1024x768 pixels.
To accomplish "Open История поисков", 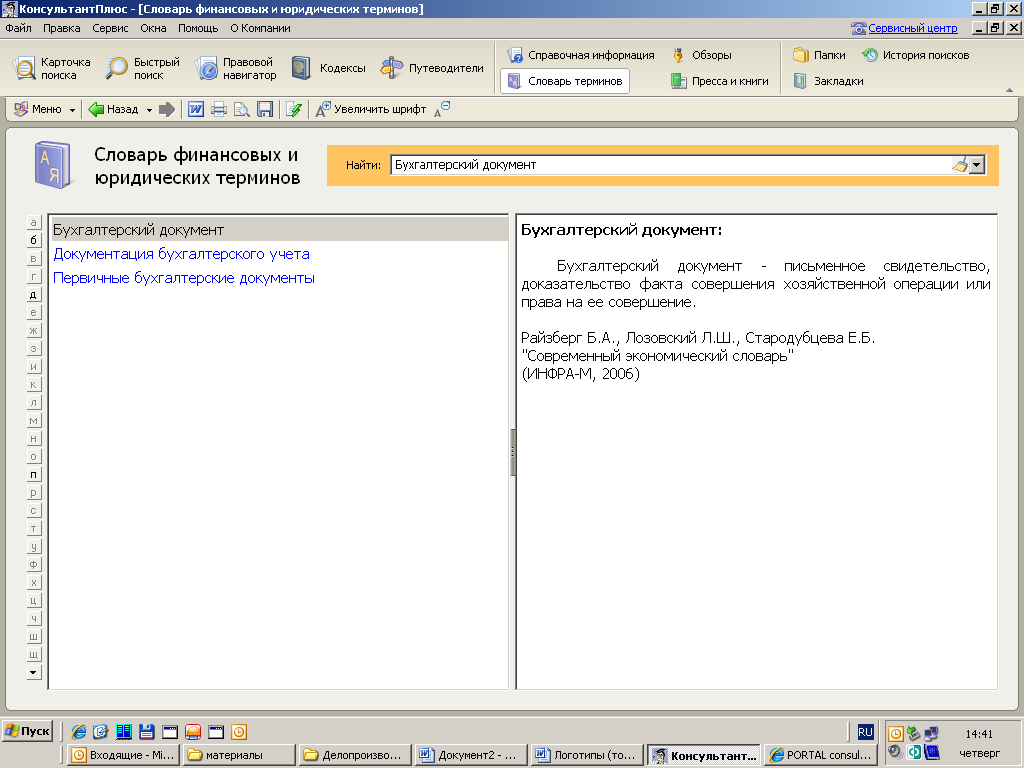I will [x=916, y=55].
